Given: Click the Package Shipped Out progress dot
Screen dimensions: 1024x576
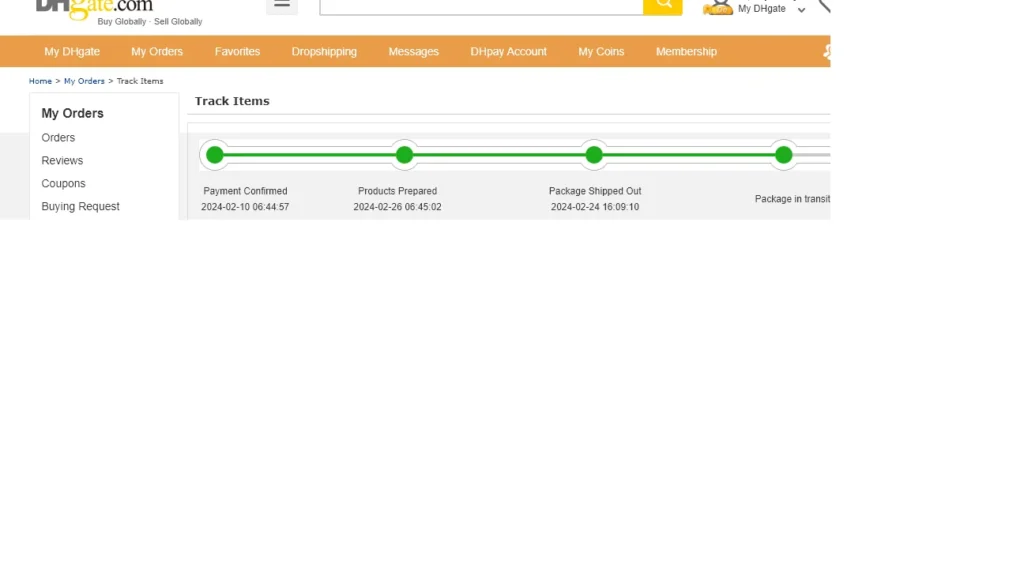Looking at the screenshot, I should tap(594, 155).
